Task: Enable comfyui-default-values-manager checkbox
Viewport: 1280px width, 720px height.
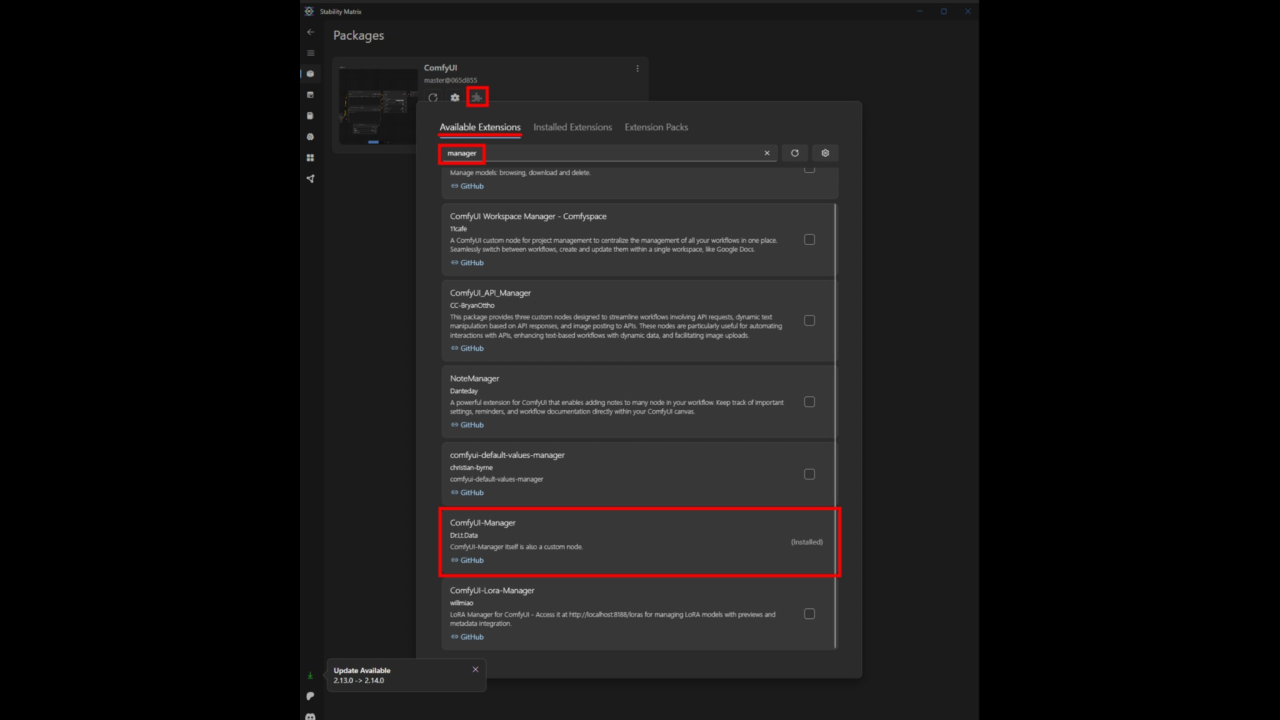Action: pos(809,474)
